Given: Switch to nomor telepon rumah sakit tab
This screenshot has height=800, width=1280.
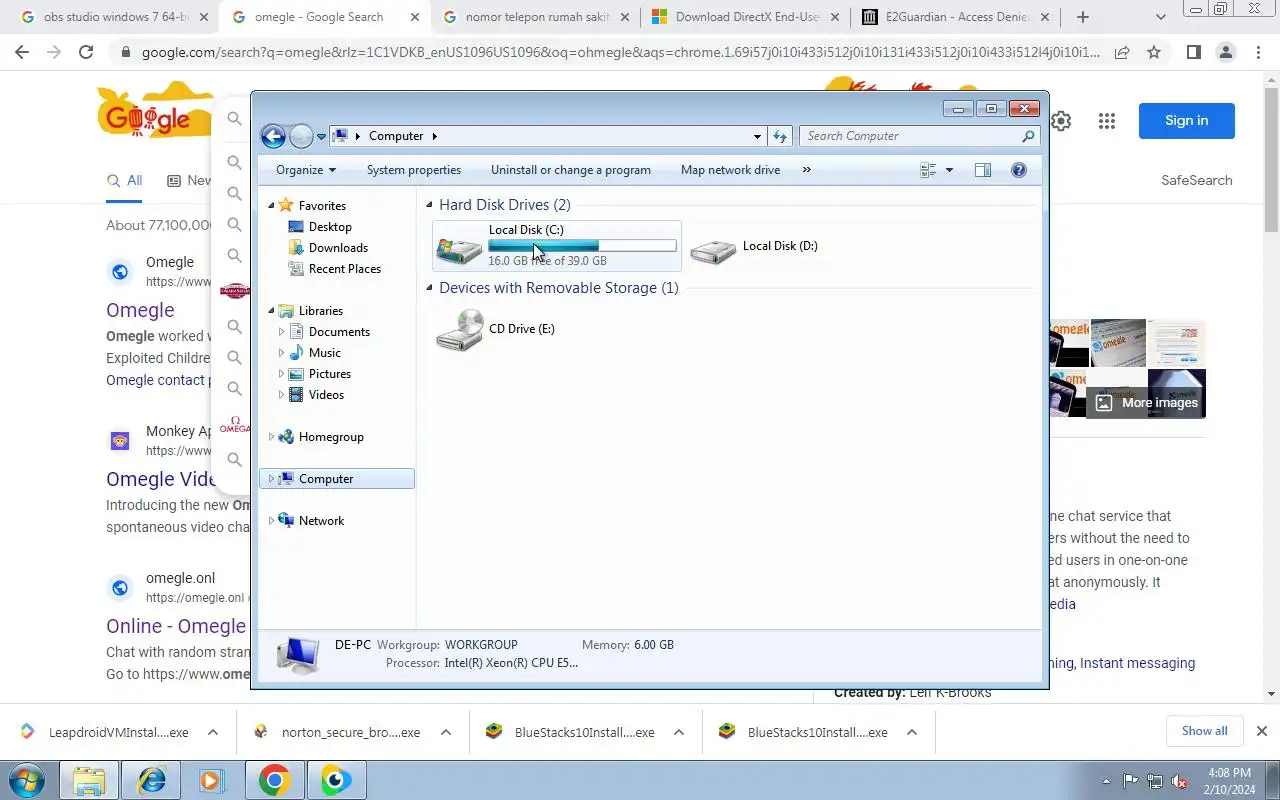Looking at the screenshot, I should (536, 17).
